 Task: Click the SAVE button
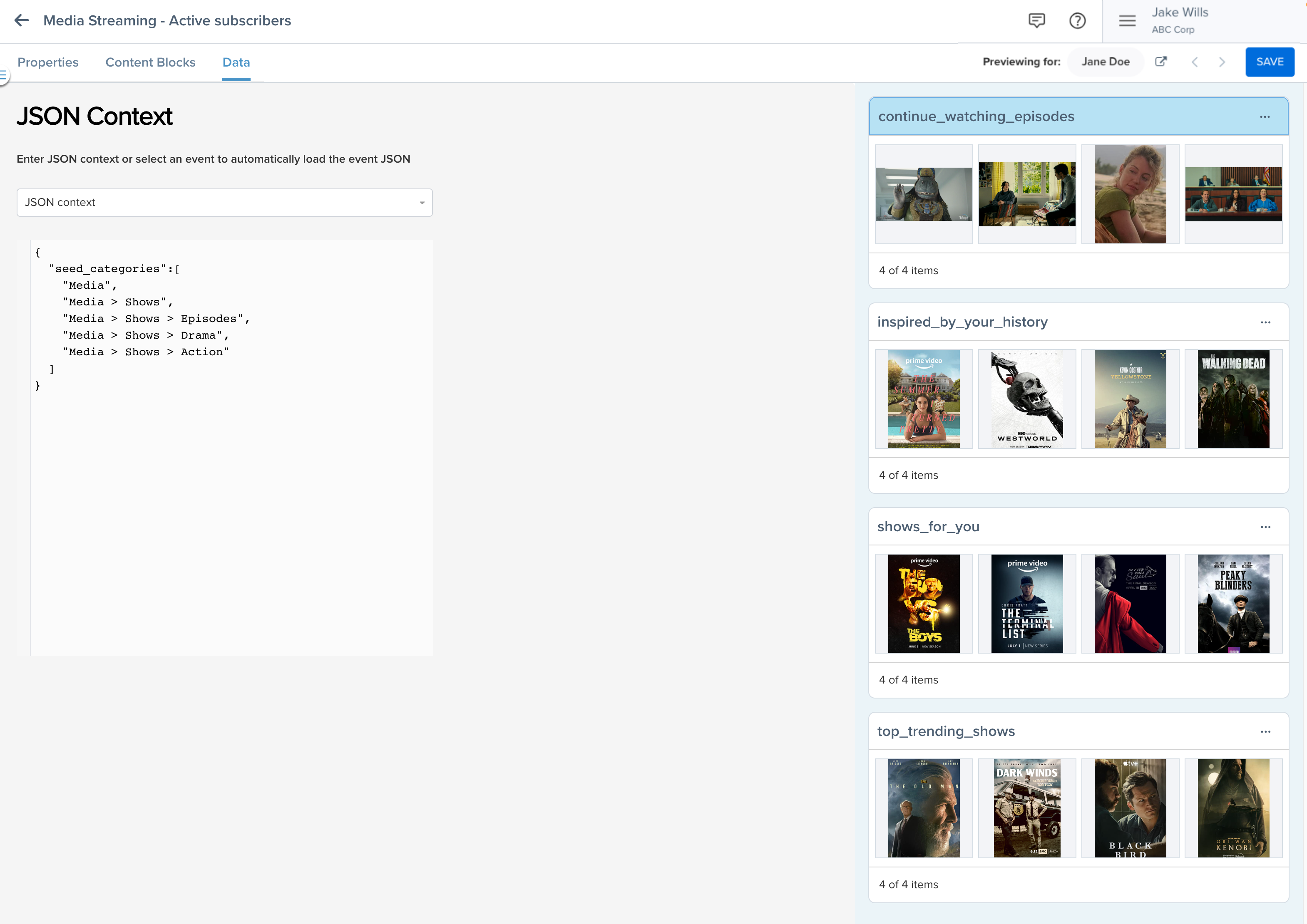click(x=1270, y=62)
